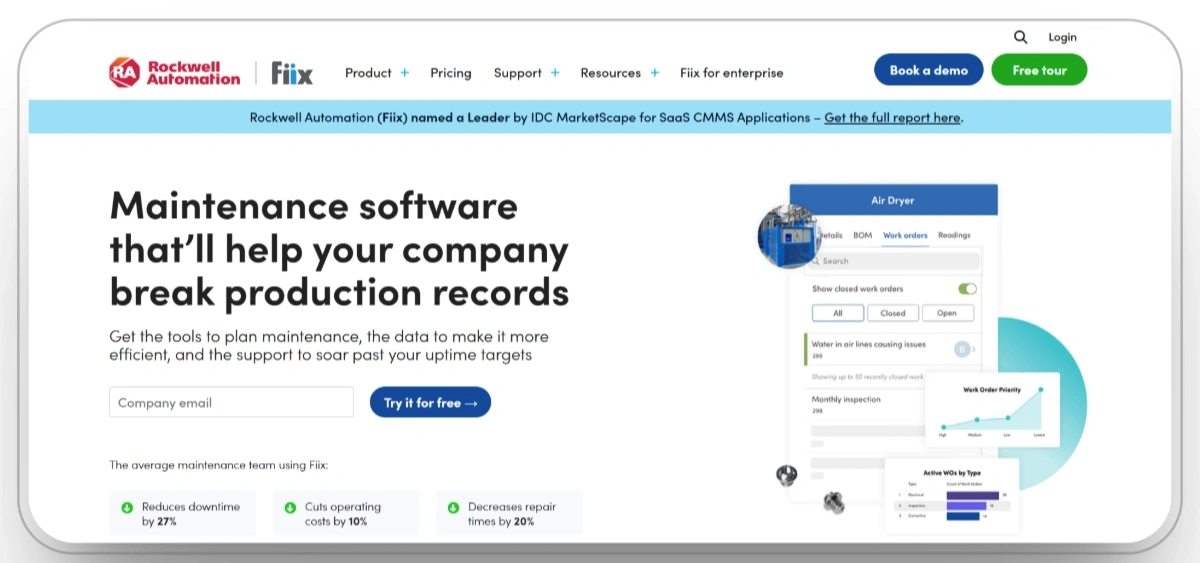Screen dimensions: 1200x563
Task: Open Fiix for enterprise
Action: [x=732, y=73]
